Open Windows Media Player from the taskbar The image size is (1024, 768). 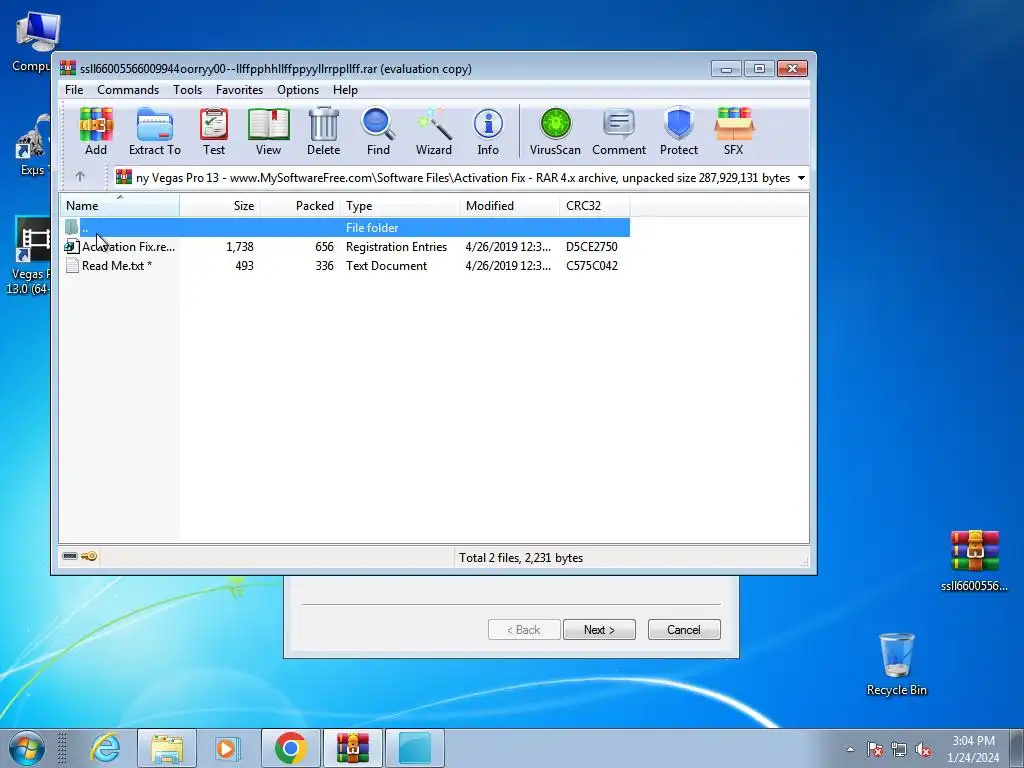(228, 748)
